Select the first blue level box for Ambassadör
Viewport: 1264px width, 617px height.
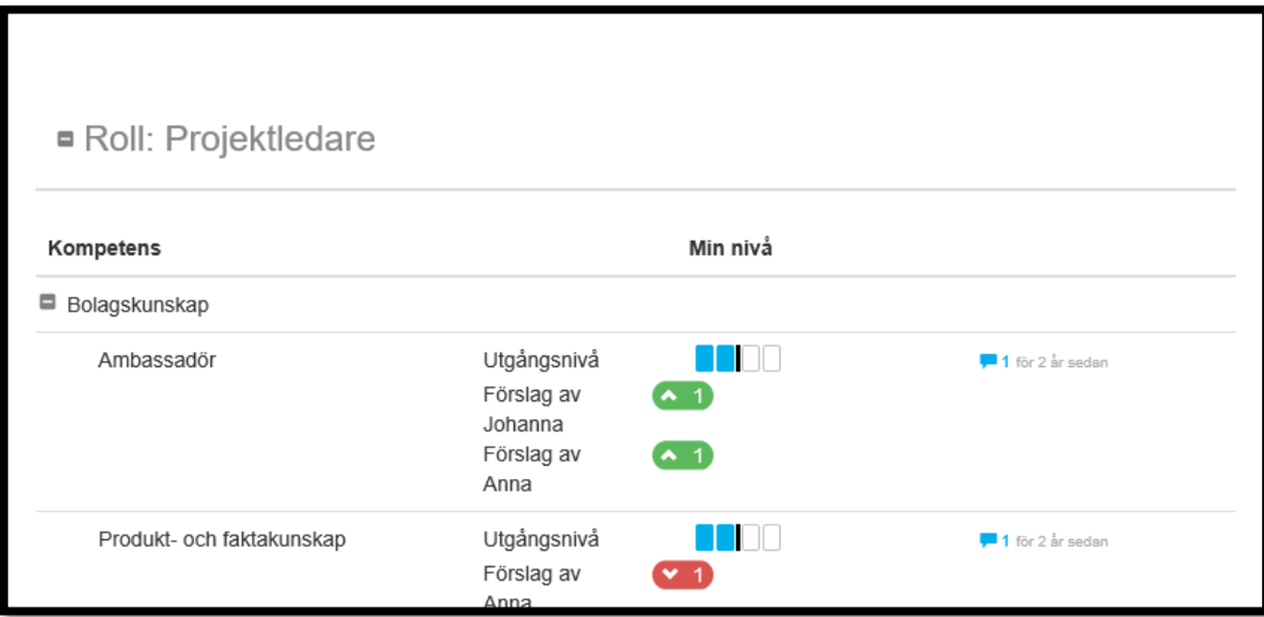point(704,359)
